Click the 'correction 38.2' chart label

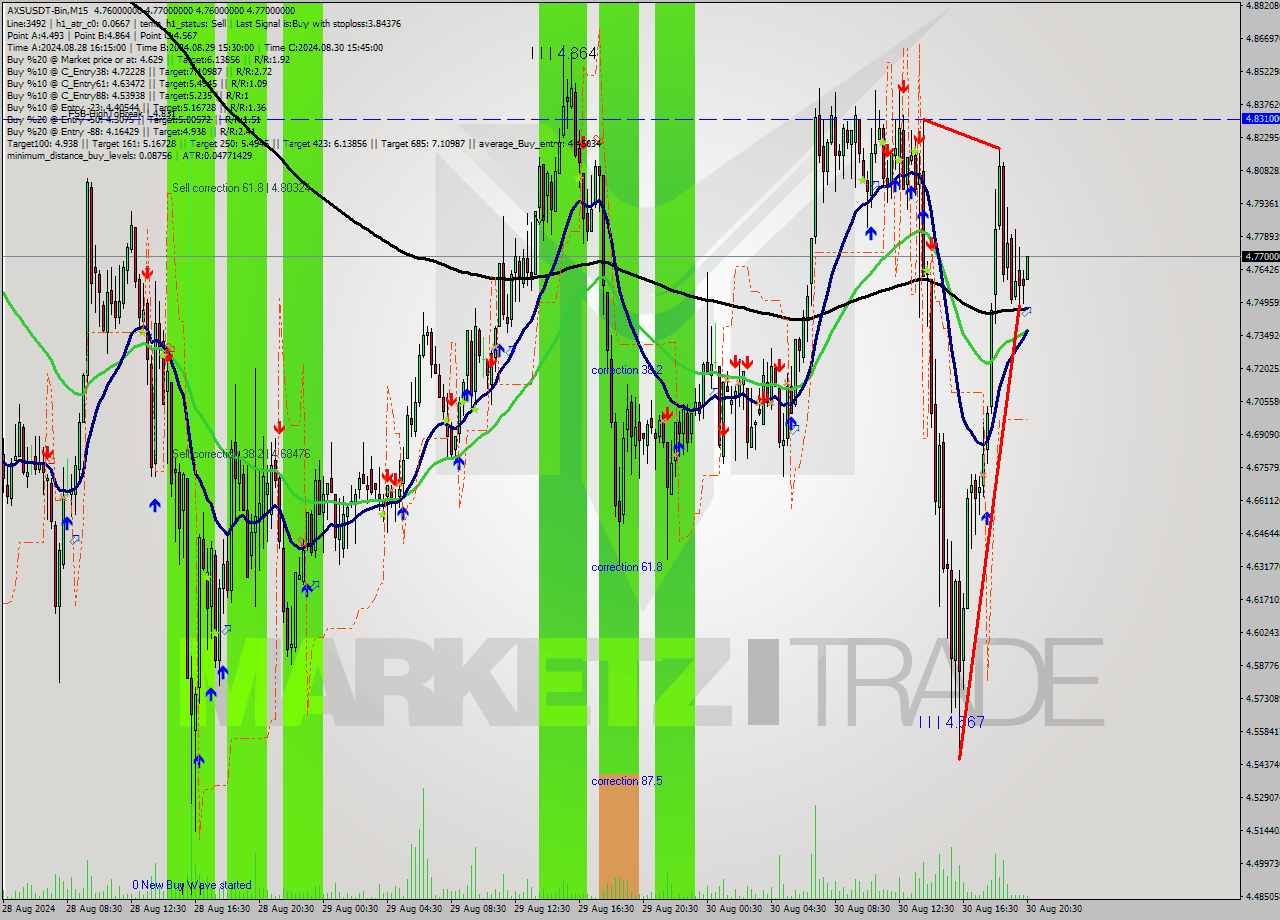pos(627,370)
